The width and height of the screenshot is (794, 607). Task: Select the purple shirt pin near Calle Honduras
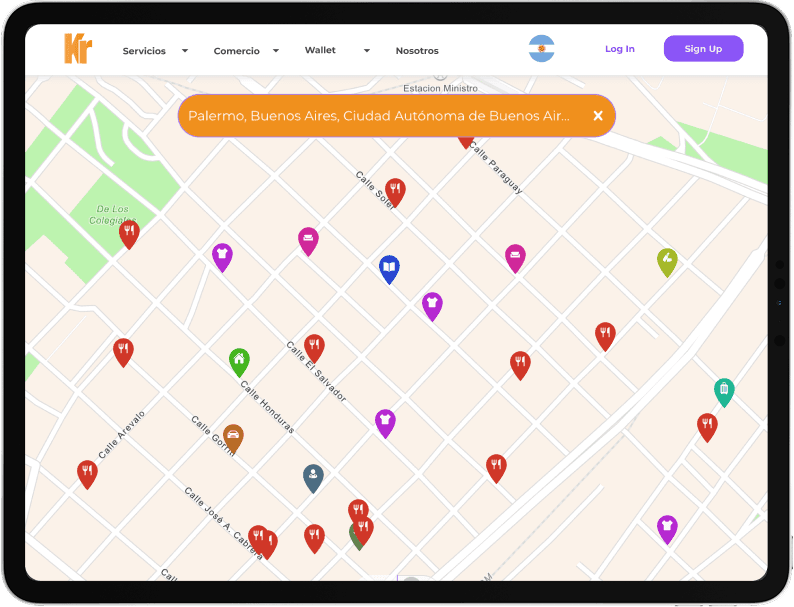pyautogui.click(x=385, y=420)
